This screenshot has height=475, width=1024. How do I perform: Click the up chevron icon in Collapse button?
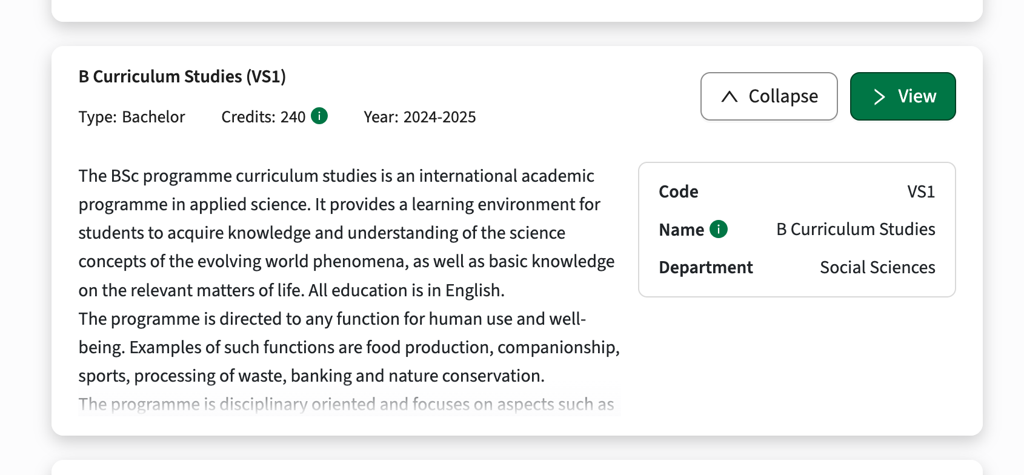pyautogui.click(x=730, y=96)
